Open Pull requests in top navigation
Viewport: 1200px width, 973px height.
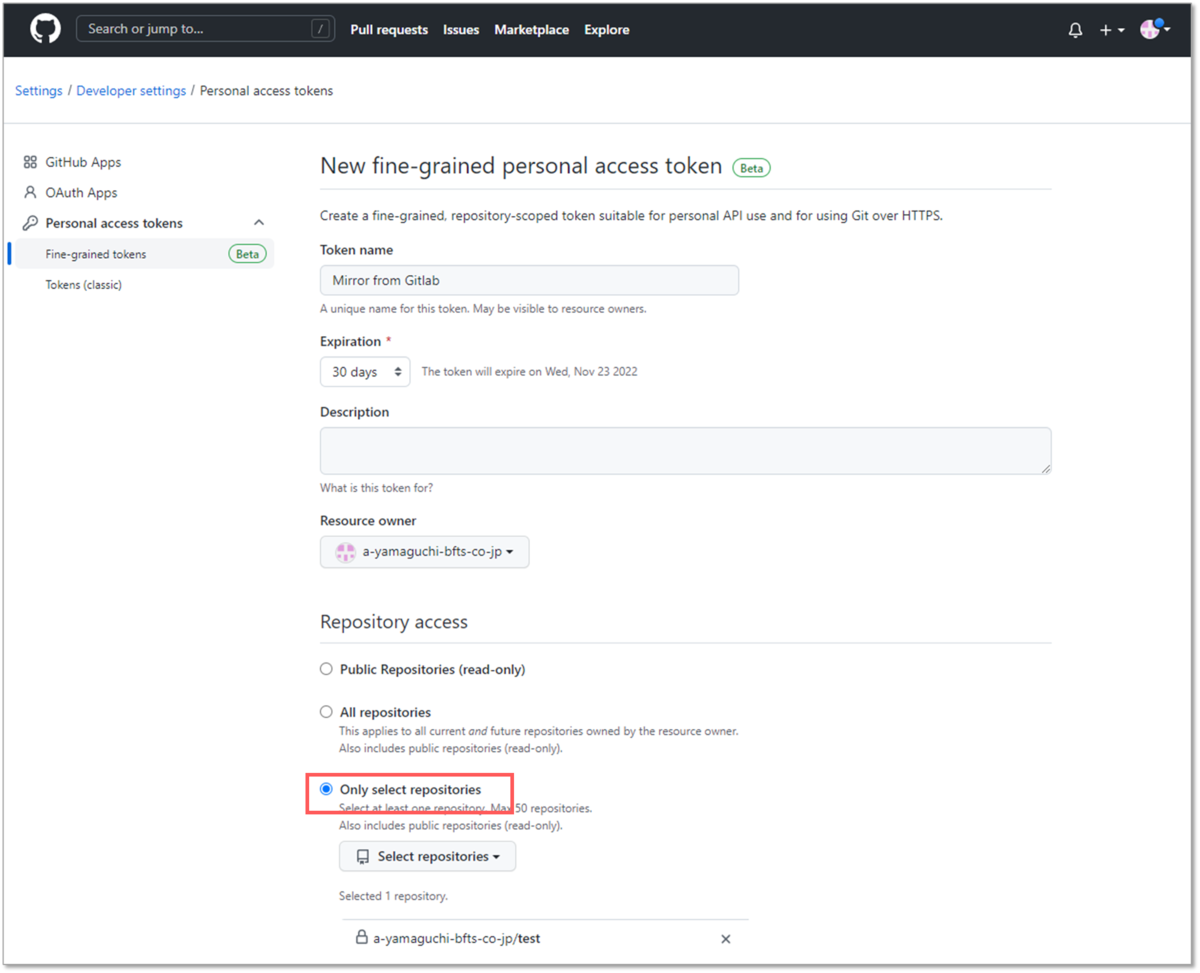pos(389,30)
